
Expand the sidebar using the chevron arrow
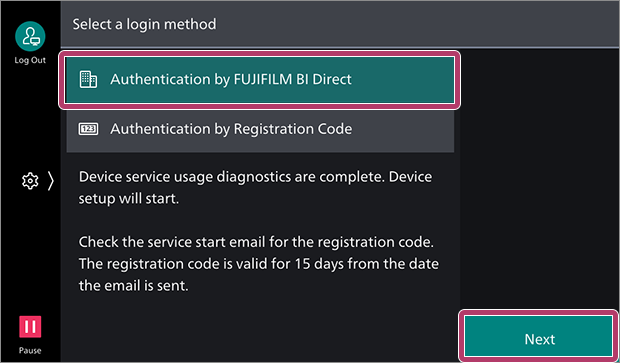tap(51, 181)
